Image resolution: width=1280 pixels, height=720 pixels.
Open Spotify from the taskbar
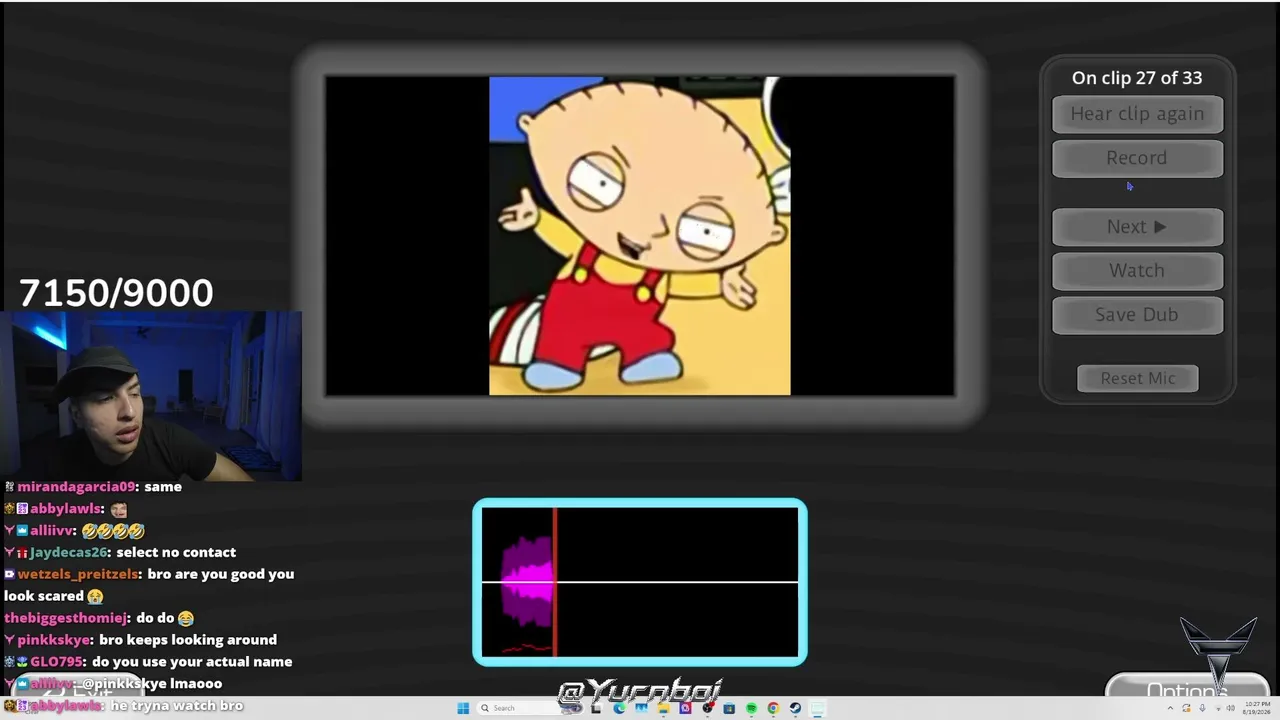coord(751,708)
